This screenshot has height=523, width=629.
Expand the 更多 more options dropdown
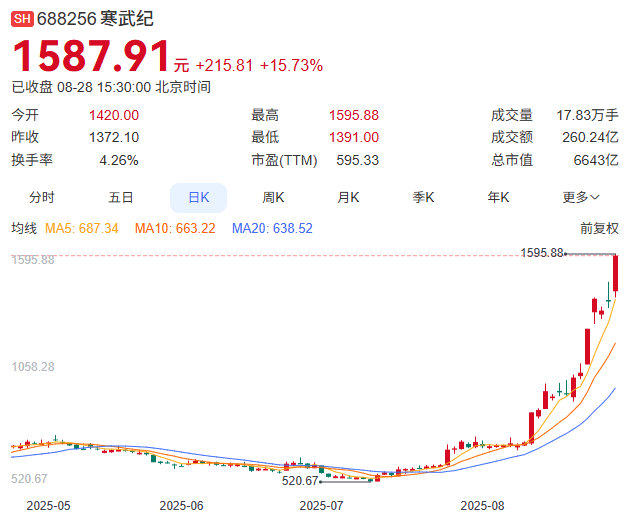click(x=581, y=197)
